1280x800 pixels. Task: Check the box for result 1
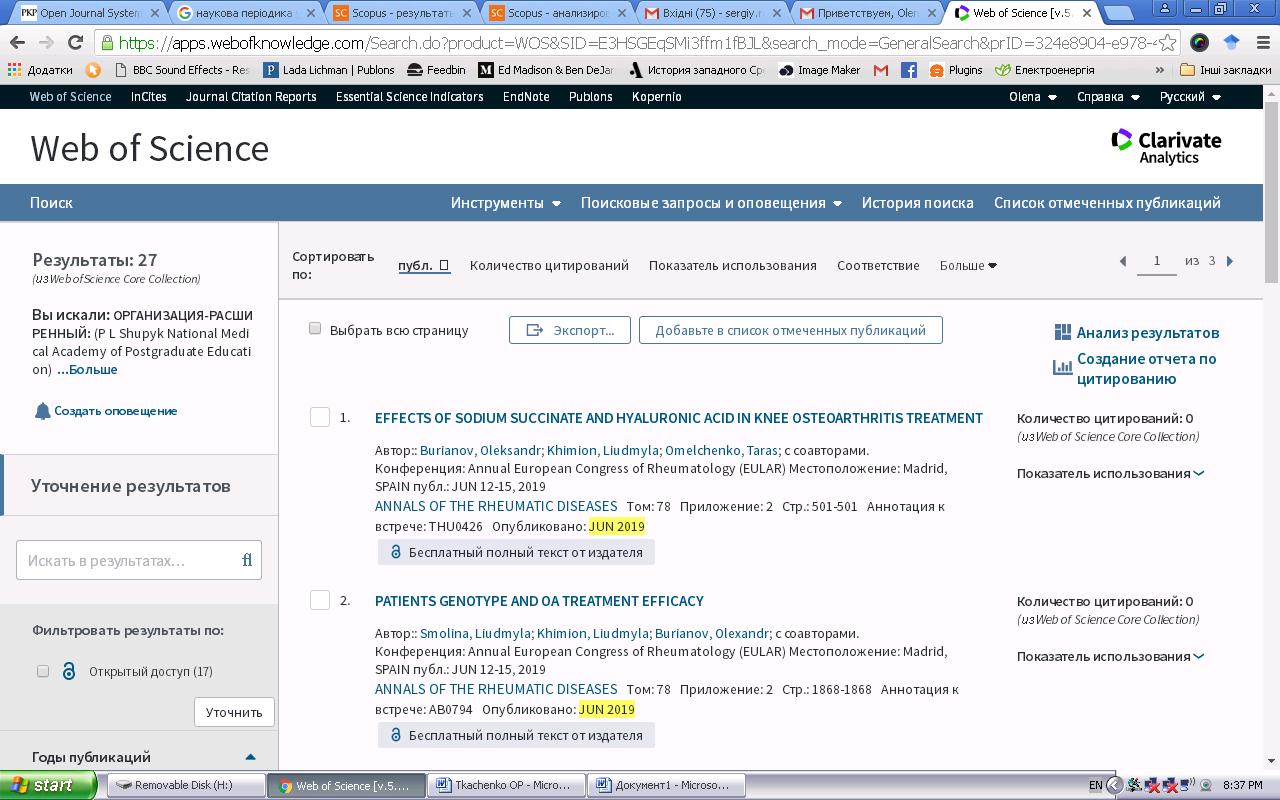click(320, 417)
